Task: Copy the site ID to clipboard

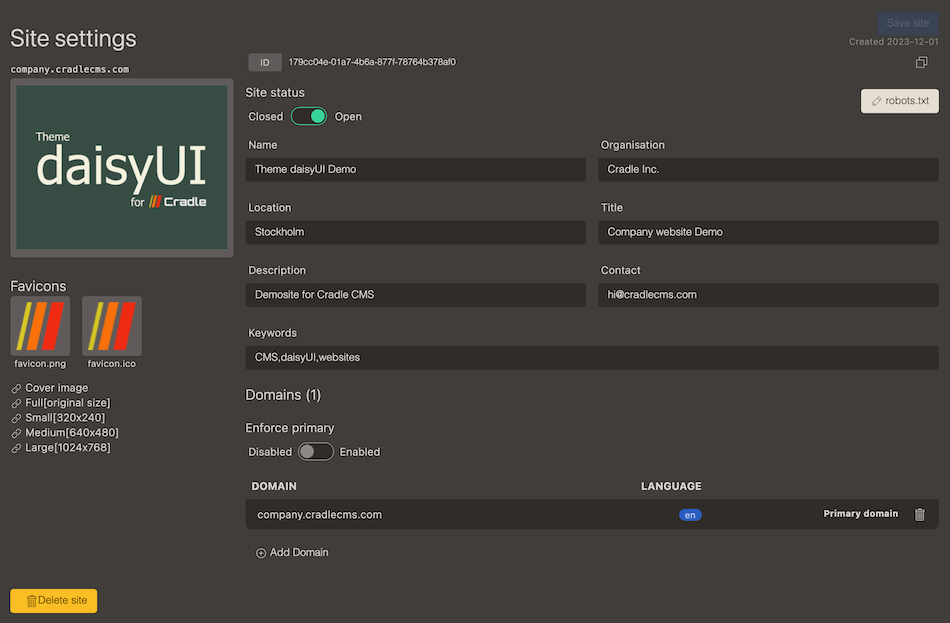Action: [921, 62]
